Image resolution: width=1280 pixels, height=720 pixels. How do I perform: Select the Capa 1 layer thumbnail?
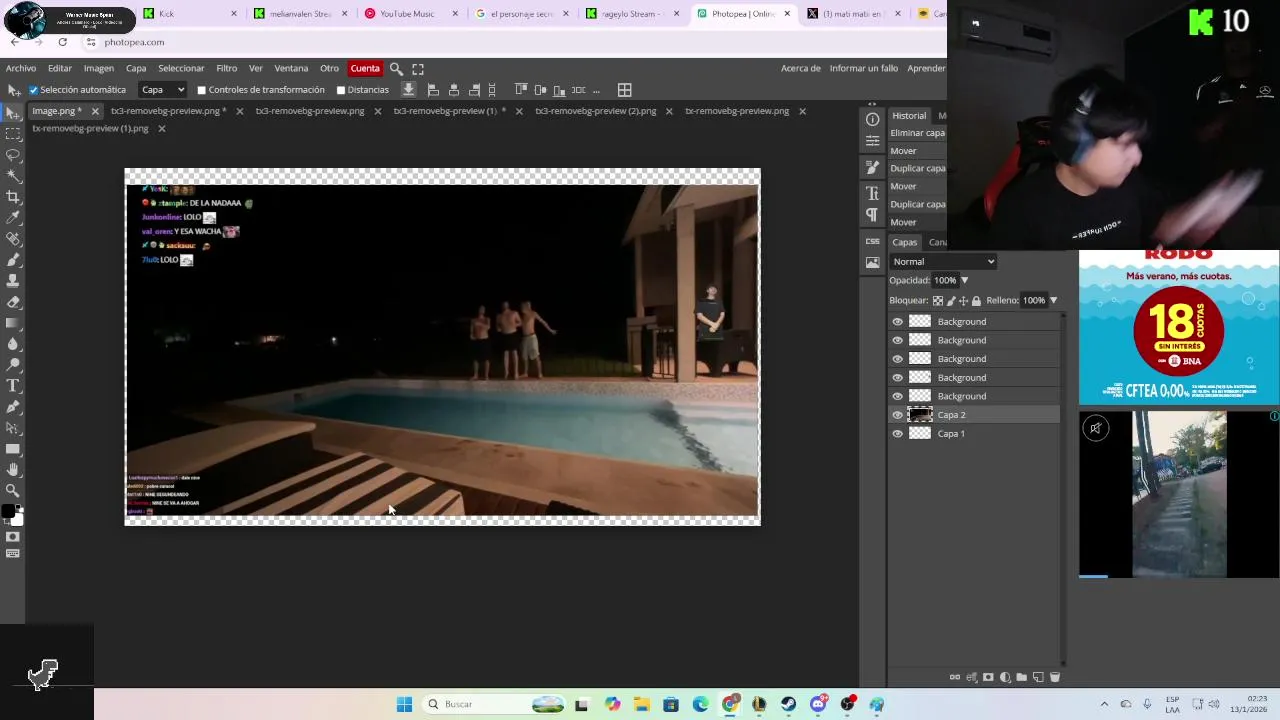(x=920, y=434)
